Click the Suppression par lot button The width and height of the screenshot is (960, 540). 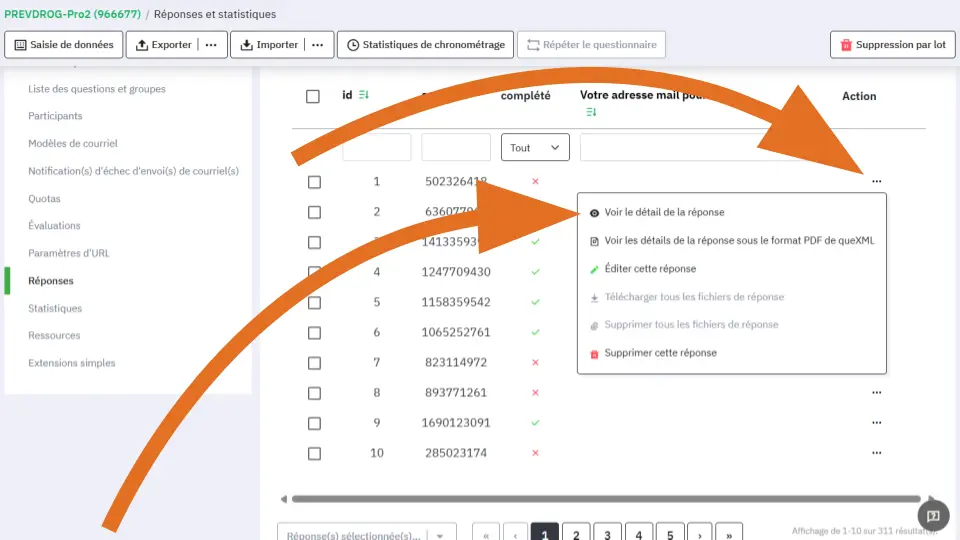[892, 45]
